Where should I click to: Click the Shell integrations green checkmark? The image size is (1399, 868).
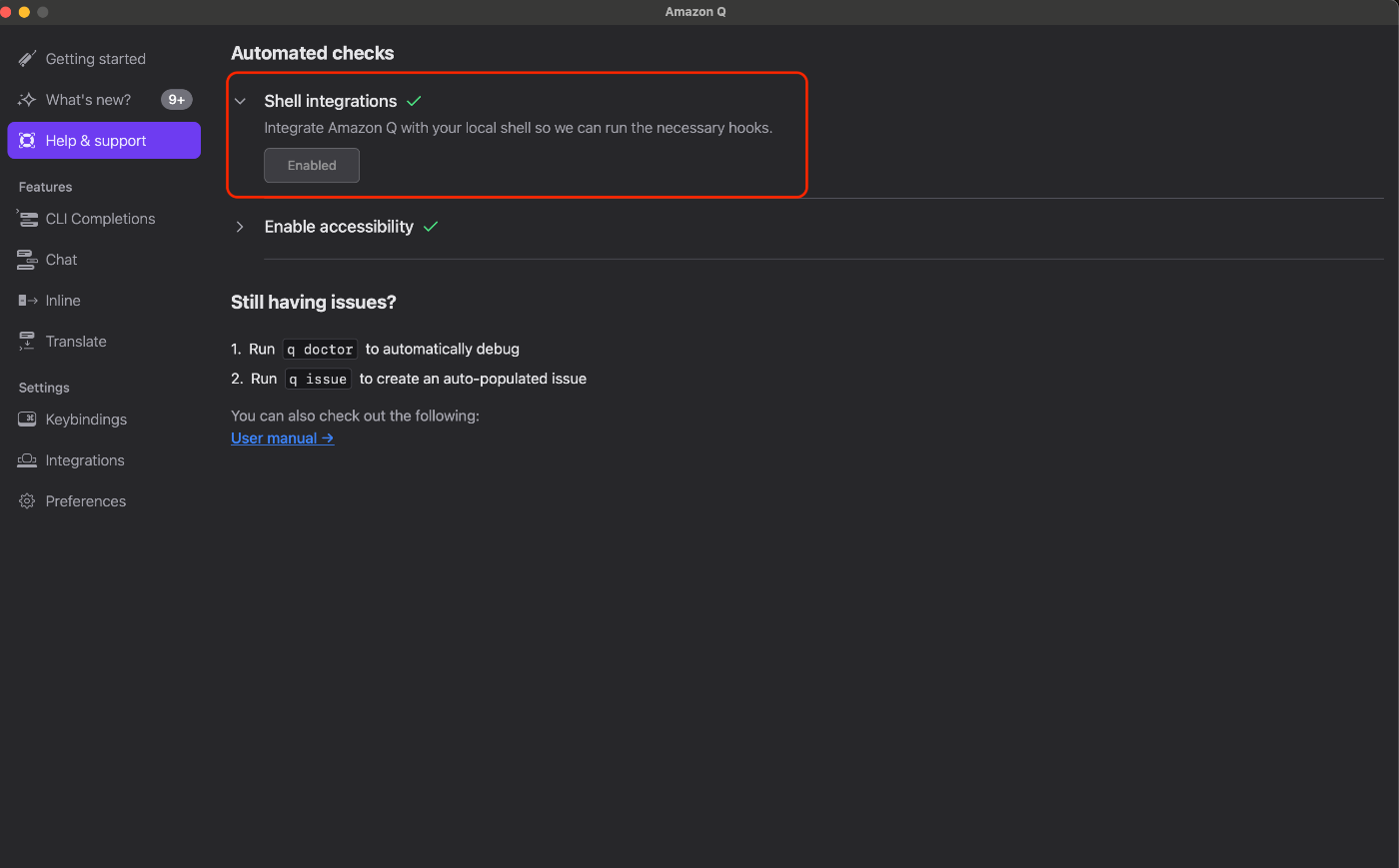414,101
